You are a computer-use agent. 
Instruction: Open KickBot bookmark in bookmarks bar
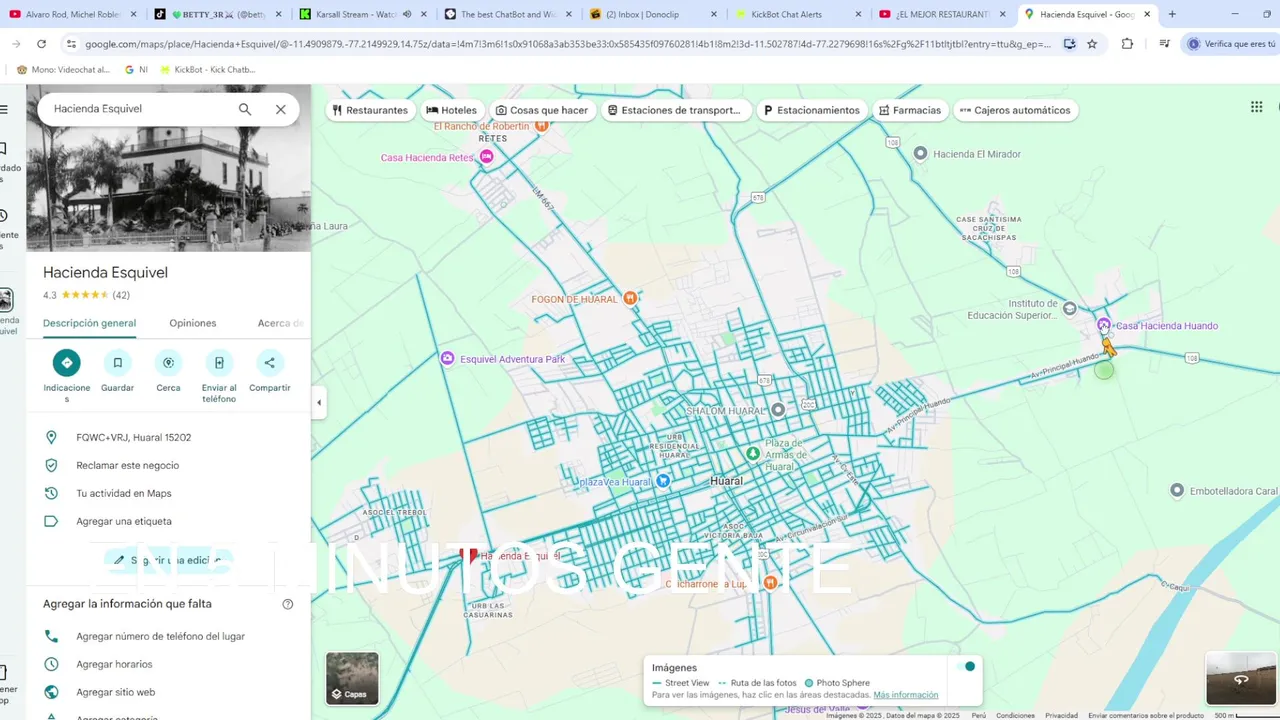(208, 70)
